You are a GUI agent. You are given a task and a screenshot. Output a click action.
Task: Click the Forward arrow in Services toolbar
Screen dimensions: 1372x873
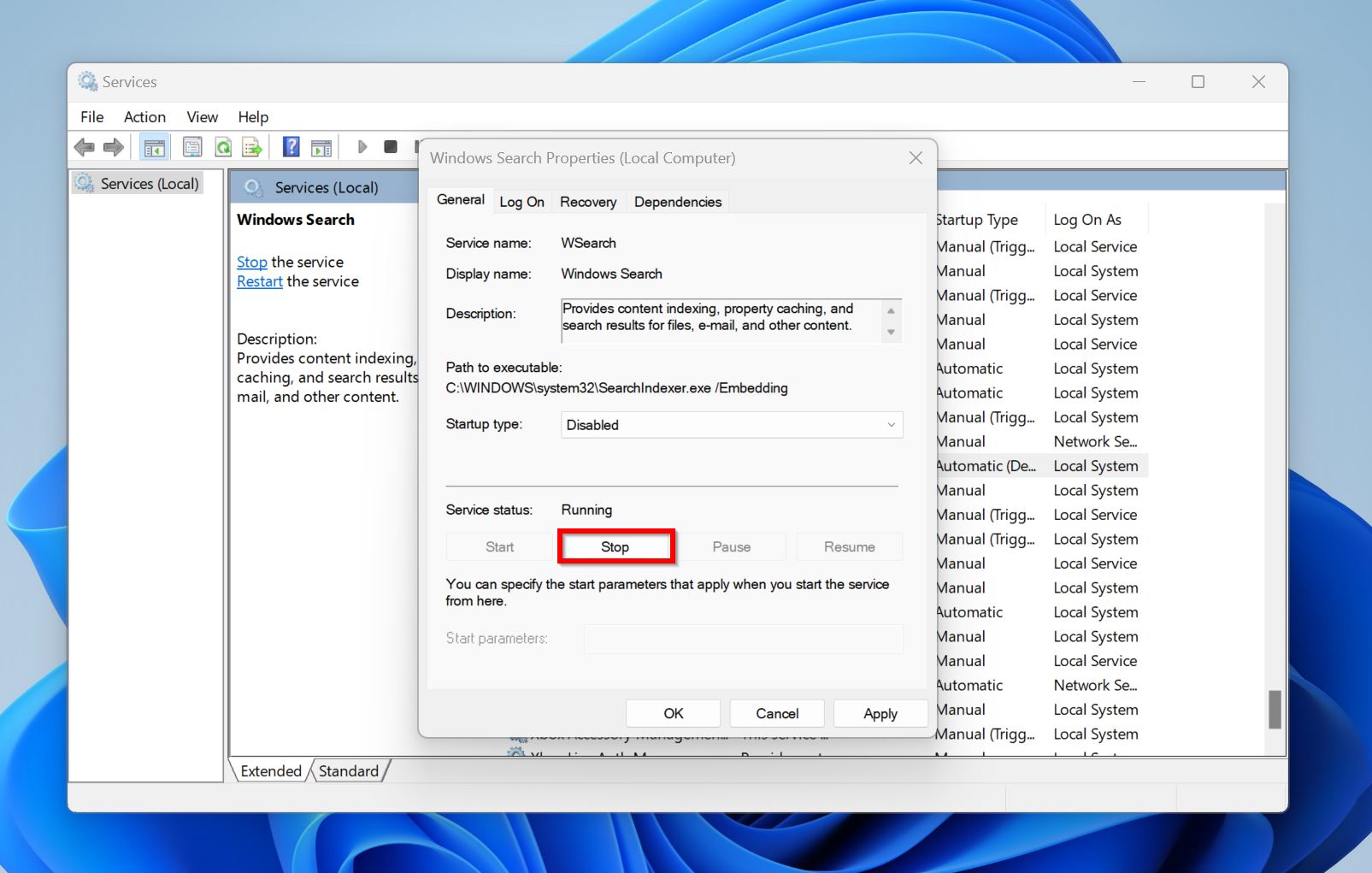click(x=113, y=147)
